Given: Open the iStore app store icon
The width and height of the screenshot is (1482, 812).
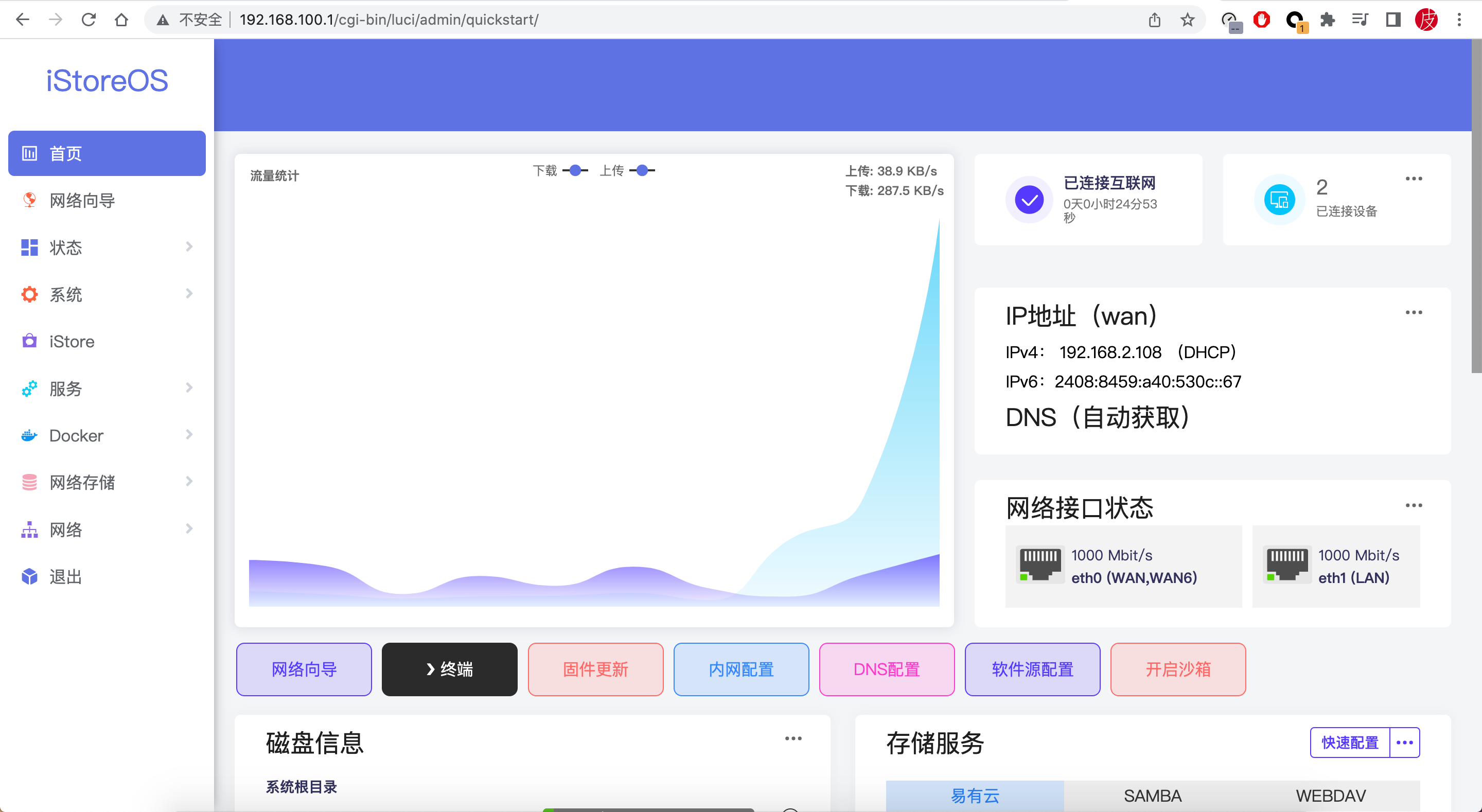Looking at the screenshot, I should [x=29, y=341].
